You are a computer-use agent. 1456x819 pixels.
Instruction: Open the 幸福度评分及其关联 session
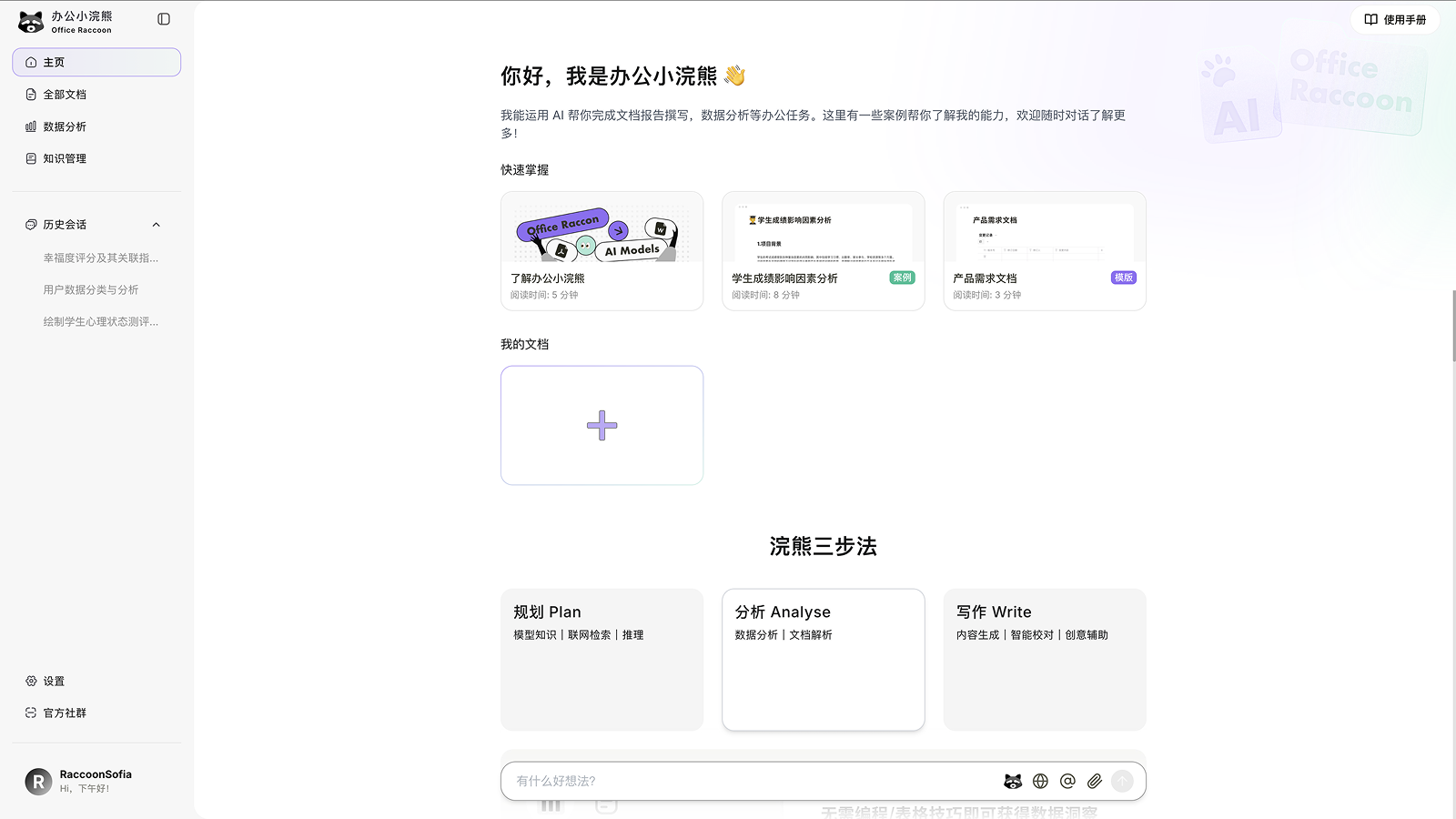[100, 258]
